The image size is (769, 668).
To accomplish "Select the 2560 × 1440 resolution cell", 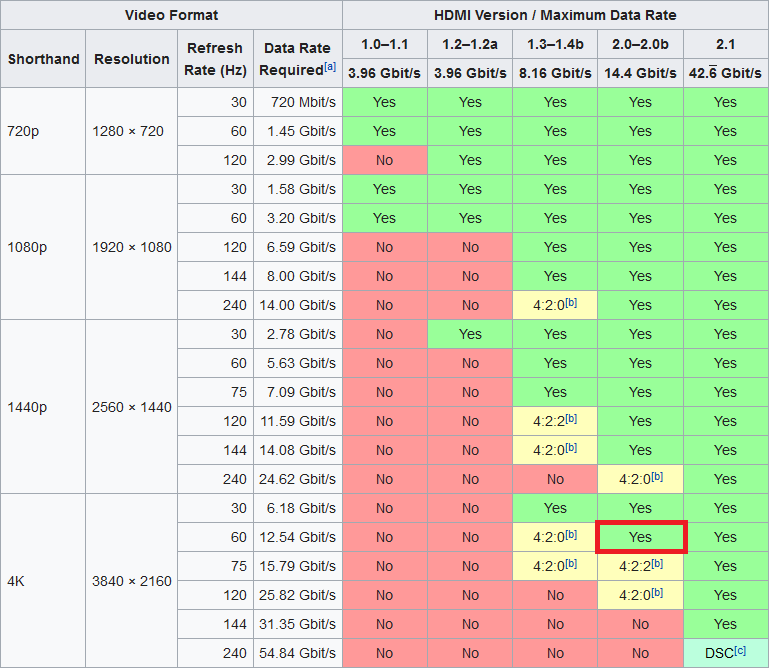I will click(131, 407).
